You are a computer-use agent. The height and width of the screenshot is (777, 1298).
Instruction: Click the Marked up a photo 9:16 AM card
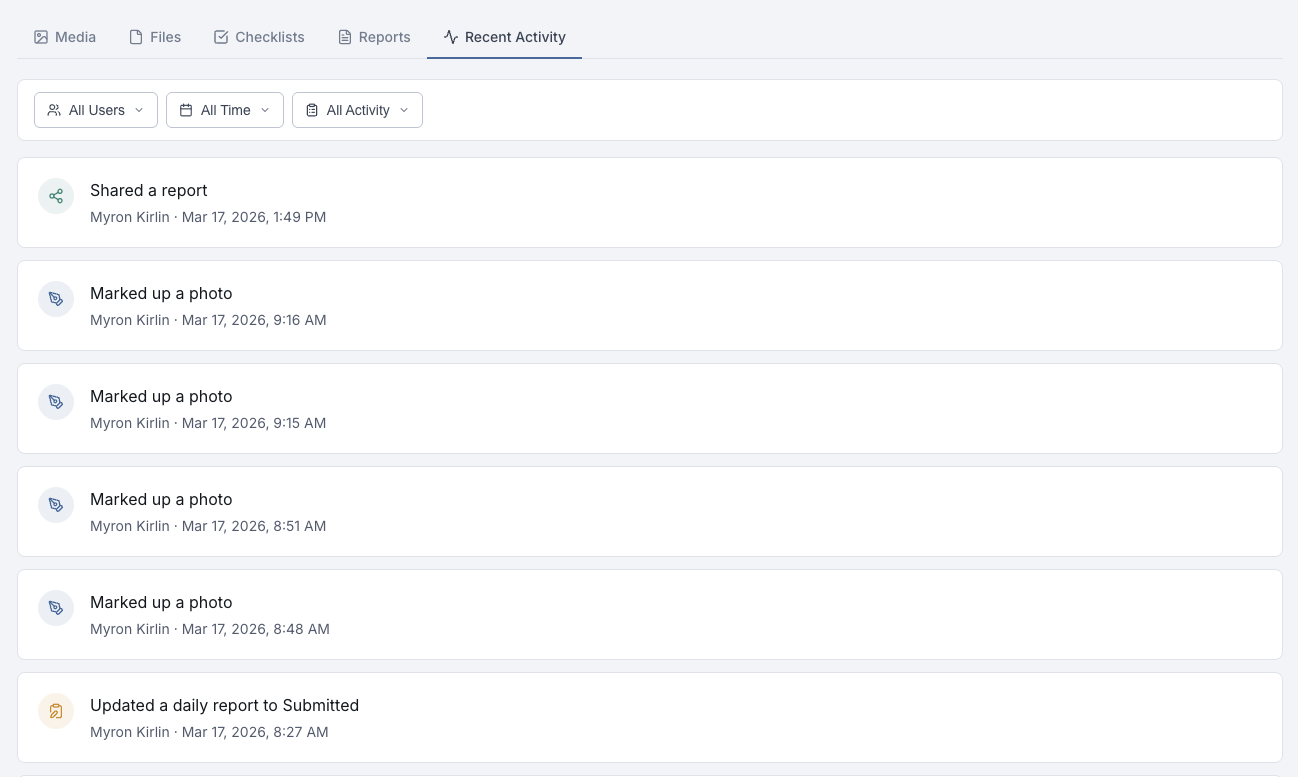650,306
